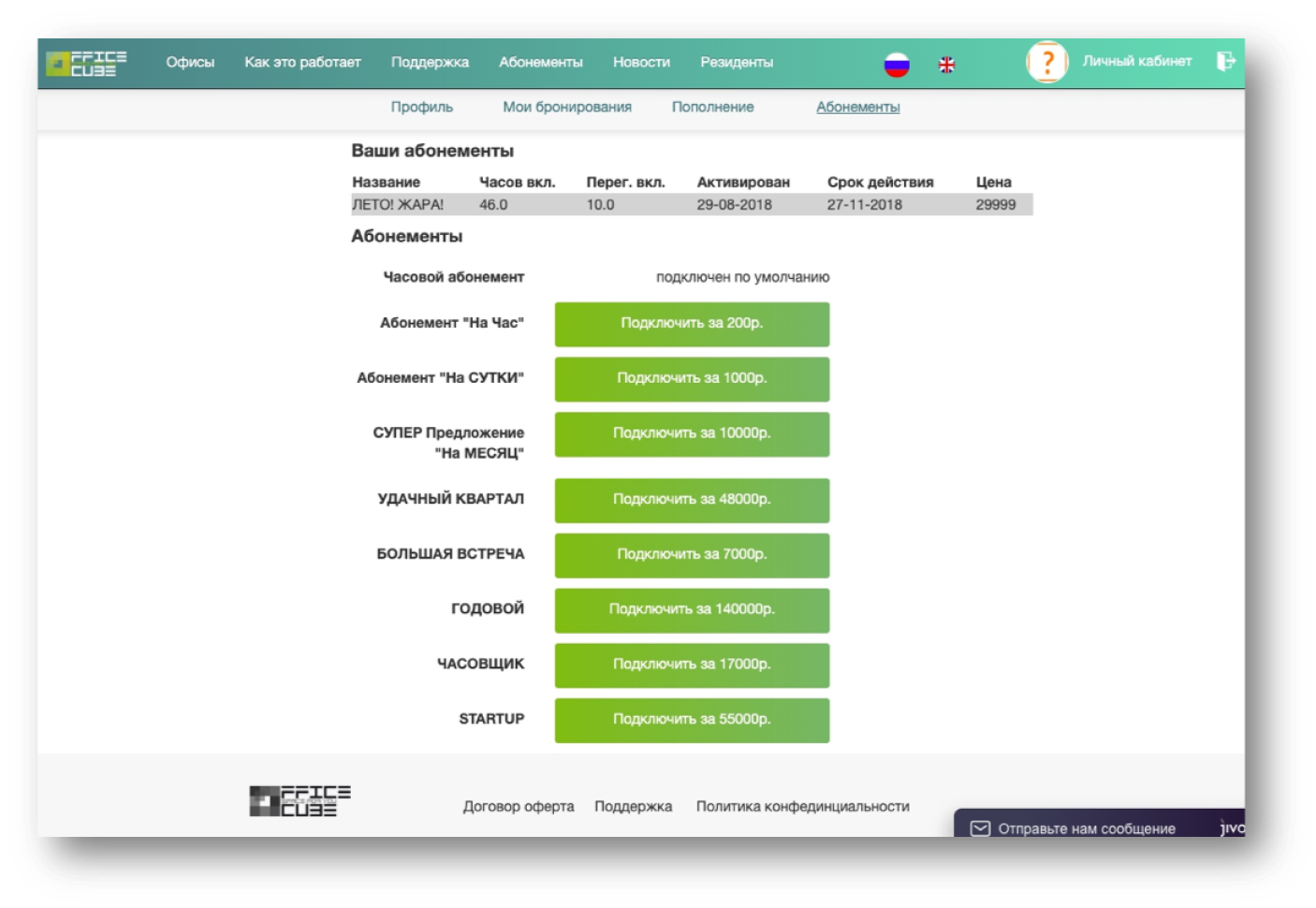The height and width of the screenshot is (908, 1316).
Task: Switch language to English flag
Action: tap(946, 65)
